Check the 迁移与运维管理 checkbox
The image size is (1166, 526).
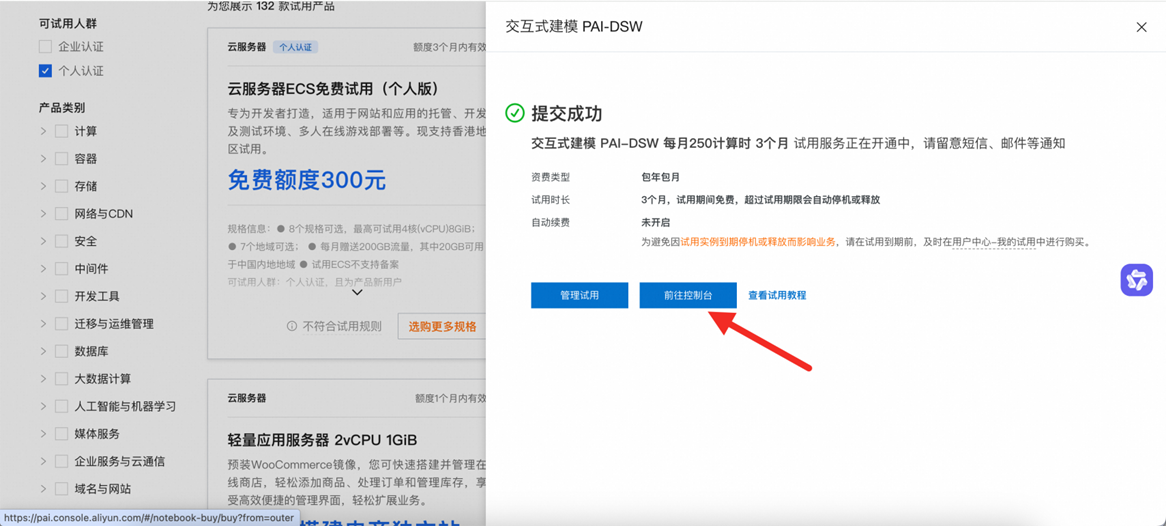62,324
